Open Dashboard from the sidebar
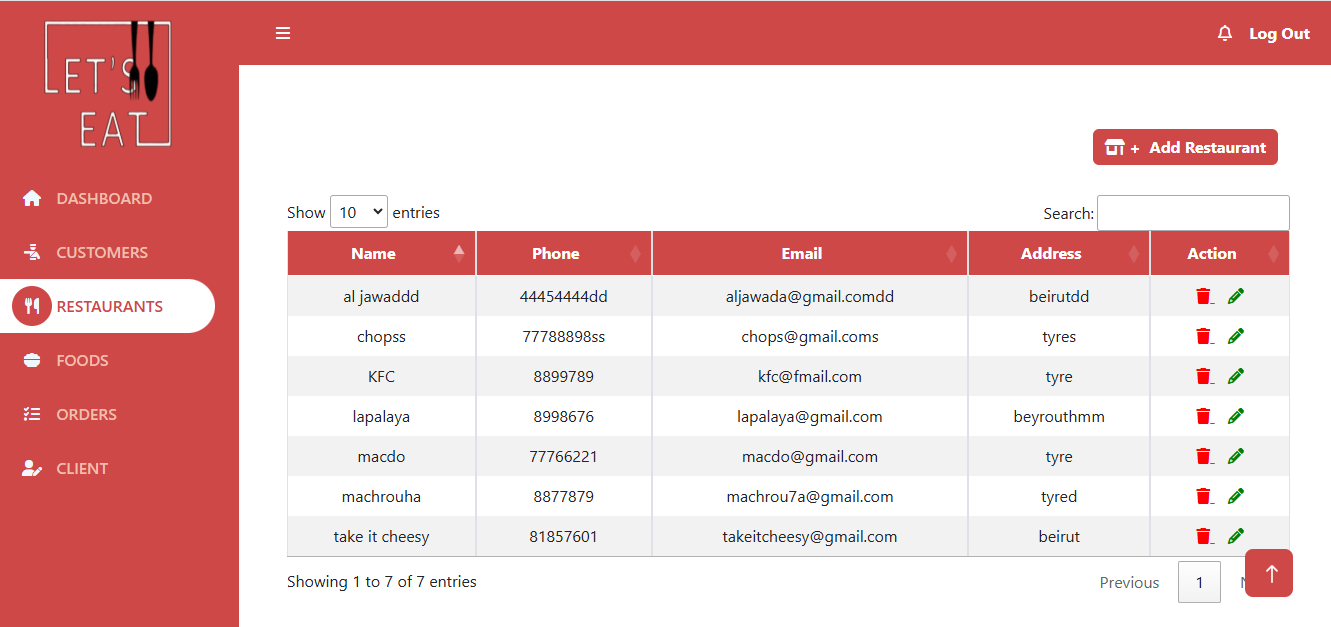Screen dimensions: 1331x627 point(103,199)
